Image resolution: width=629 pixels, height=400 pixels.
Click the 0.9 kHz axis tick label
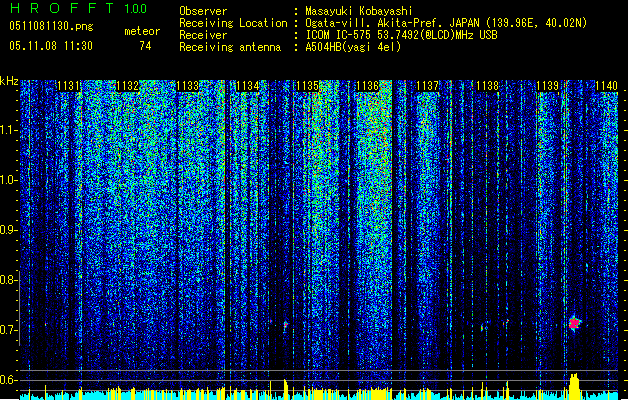tap(8, 230)
